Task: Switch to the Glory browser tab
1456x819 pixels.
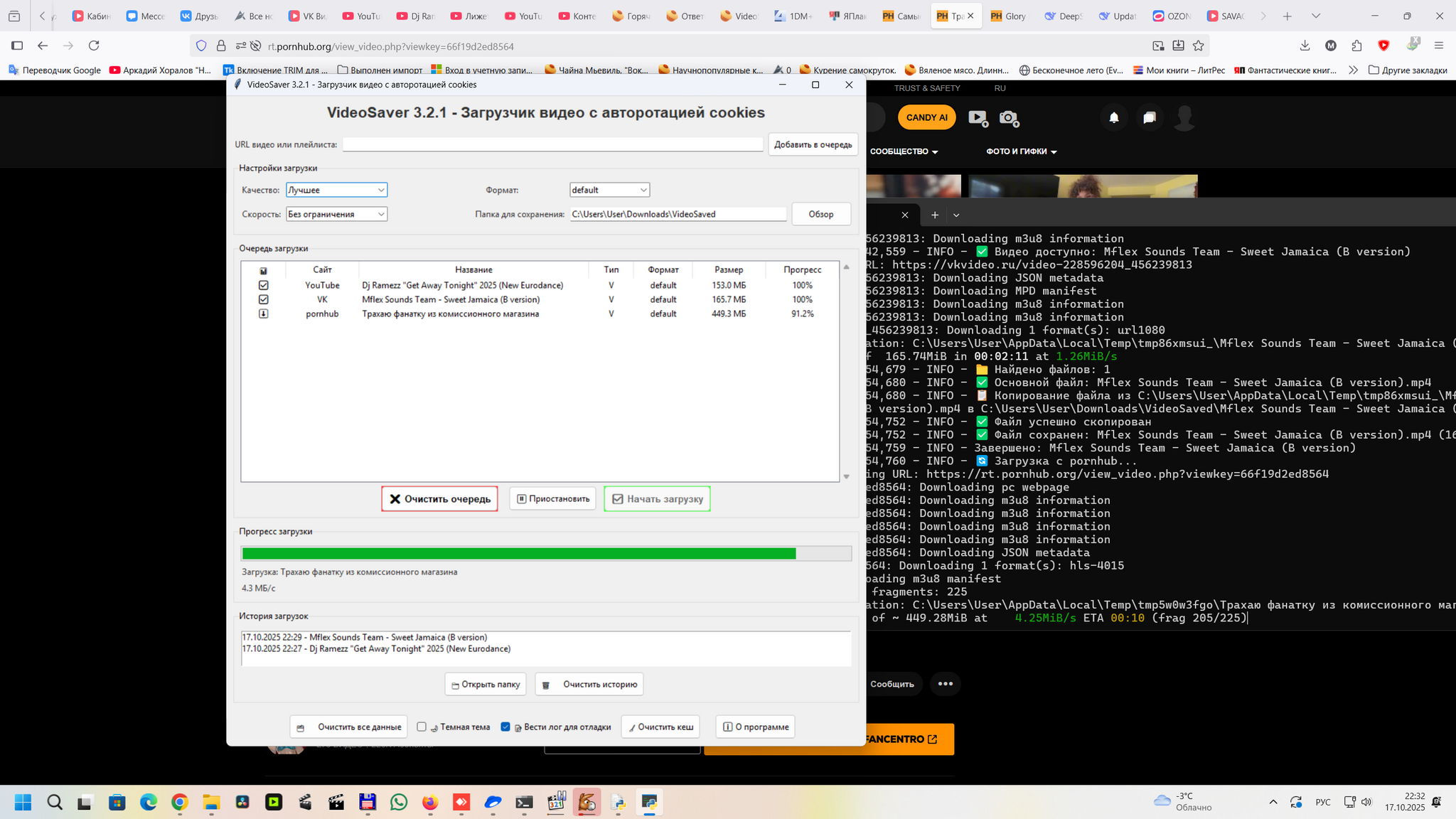Action: [1008, 16]
